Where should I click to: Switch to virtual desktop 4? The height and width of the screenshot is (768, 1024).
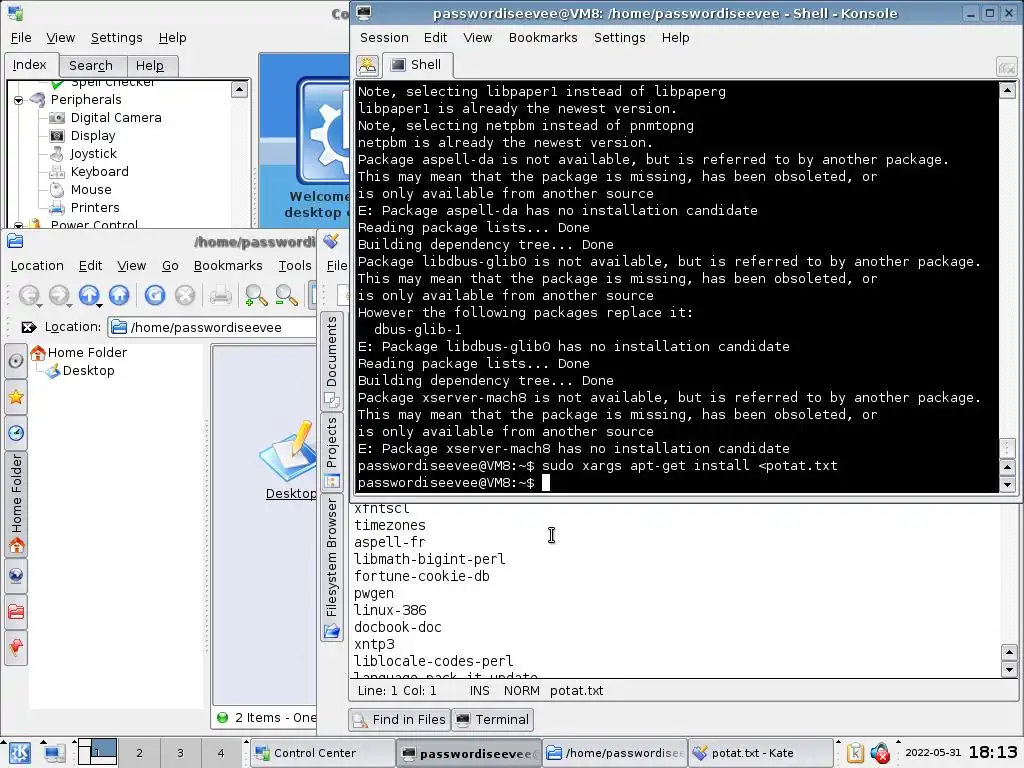point(221,753)
